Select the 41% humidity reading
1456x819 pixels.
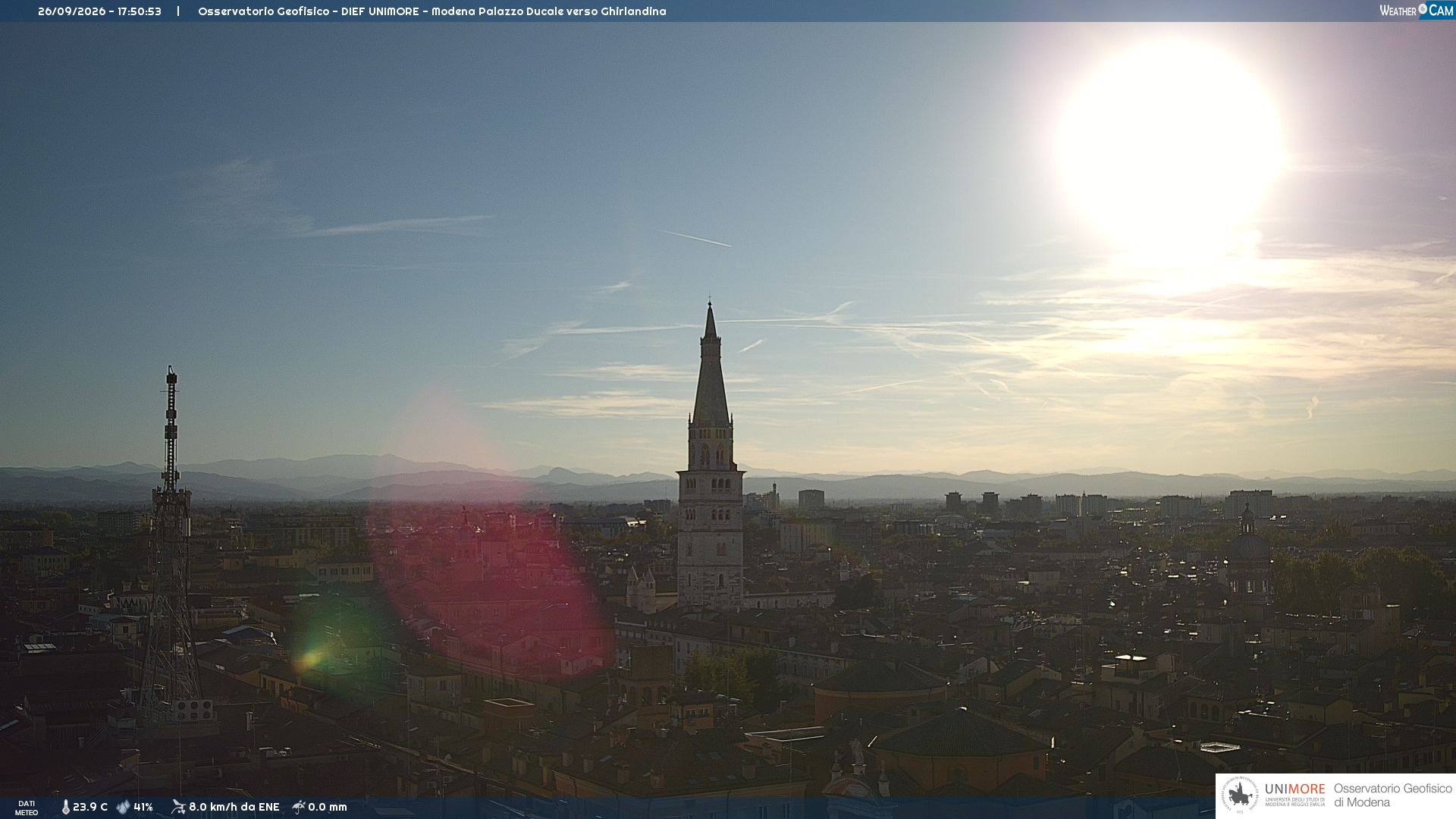tap(143, 808)
